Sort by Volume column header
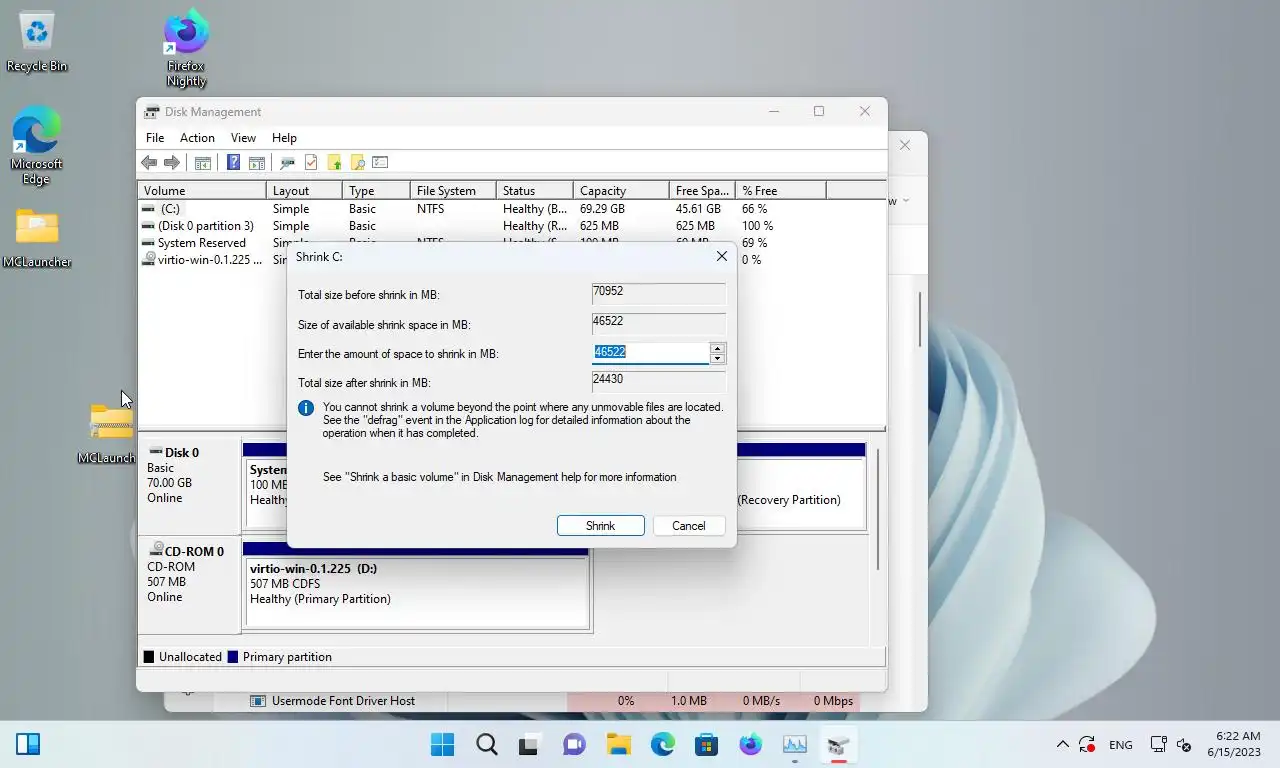This screenshot has height=768, width=1280. pyautogui.click(x=201, y=190)
